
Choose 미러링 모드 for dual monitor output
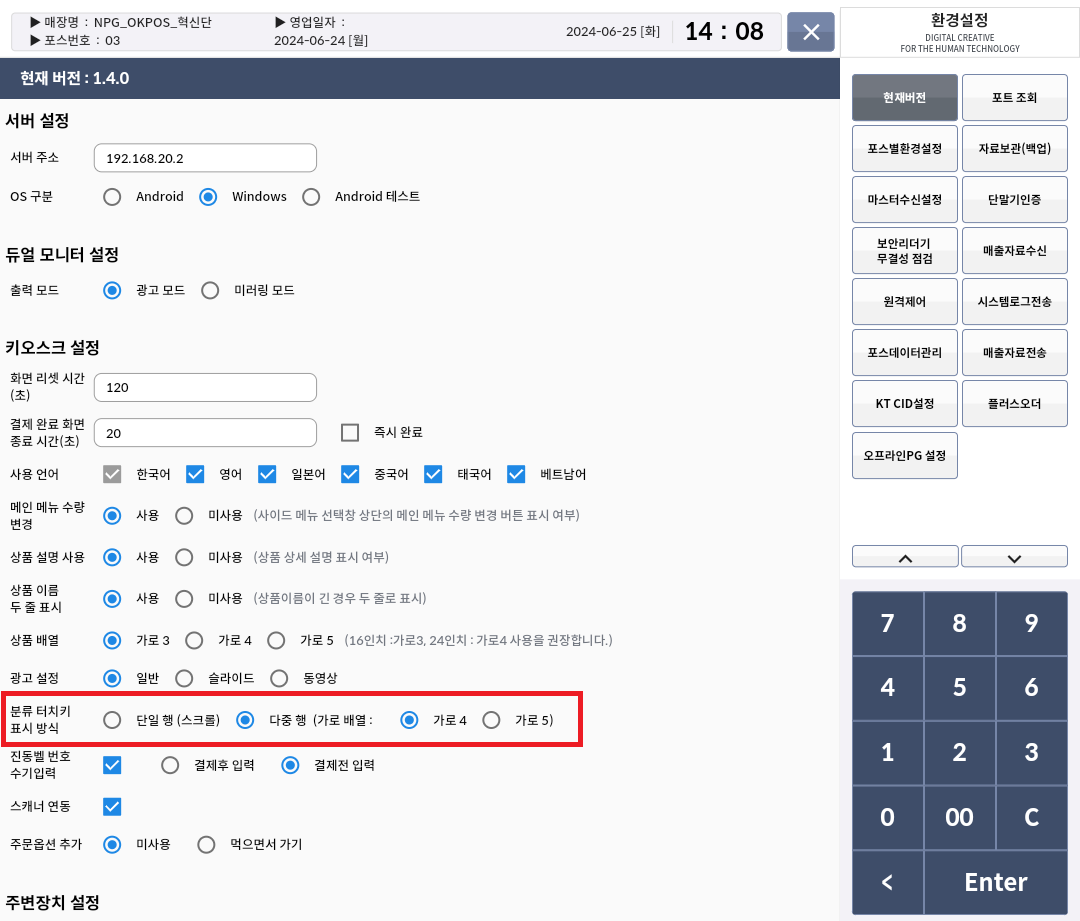coord(210,291)
